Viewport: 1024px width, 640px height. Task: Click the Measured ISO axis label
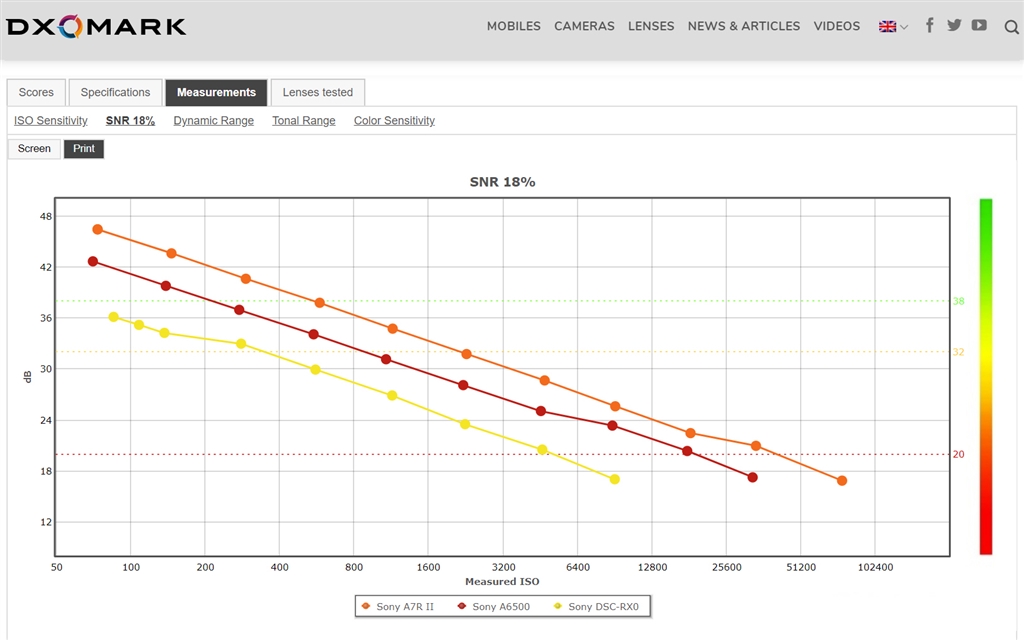[x=502, y=581]
